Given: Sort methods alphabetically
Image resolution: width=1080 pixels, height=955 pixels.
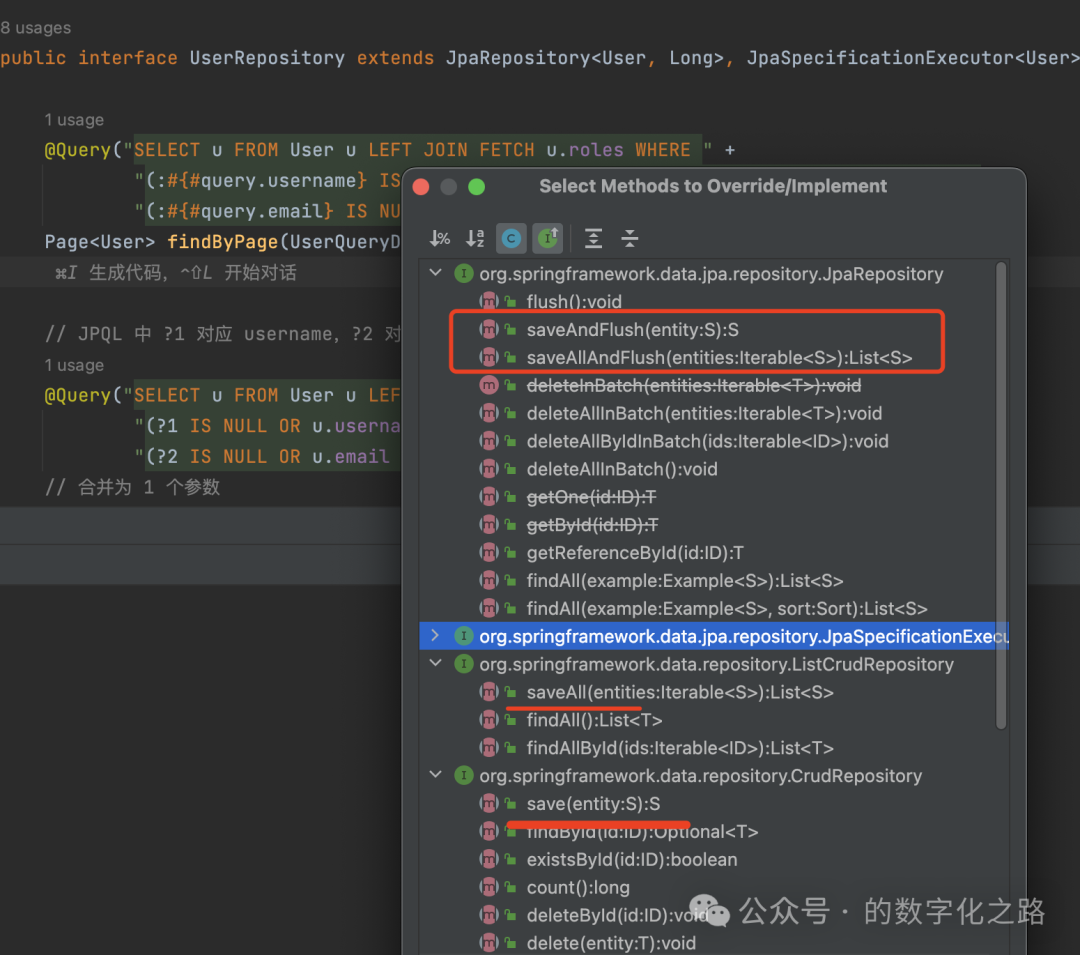Looking at the screenshot, I should pyautogui.click(x=475, y=239).
